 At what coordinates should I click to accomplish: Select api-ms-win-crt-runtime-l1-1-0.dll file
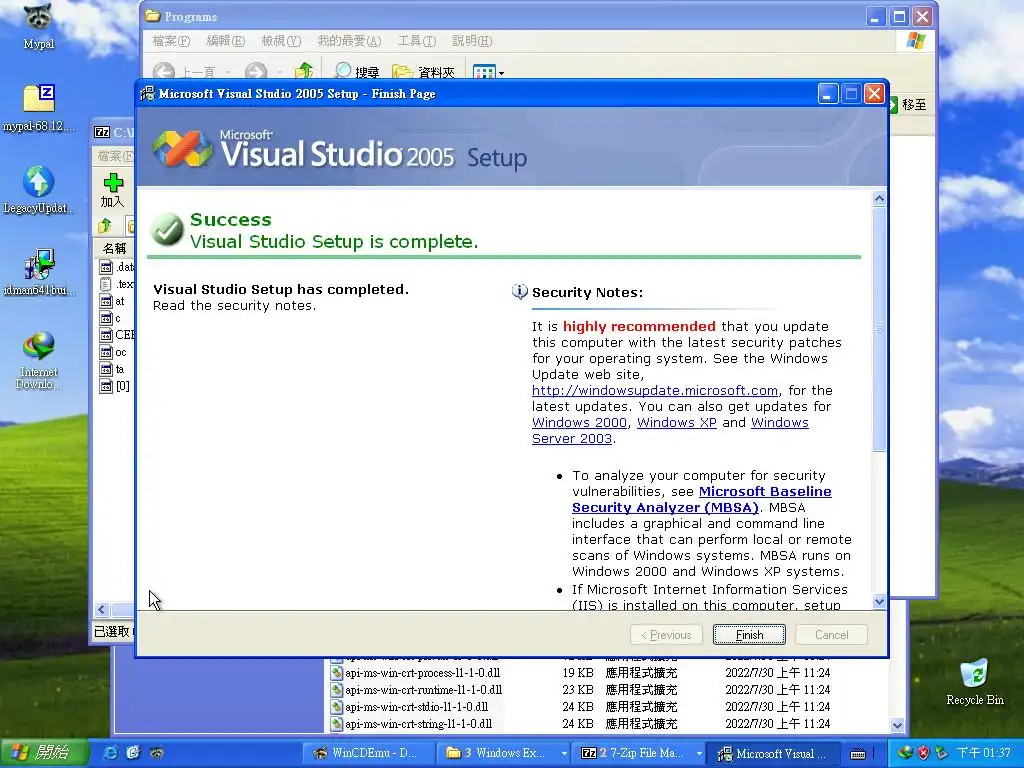[417, 690]
